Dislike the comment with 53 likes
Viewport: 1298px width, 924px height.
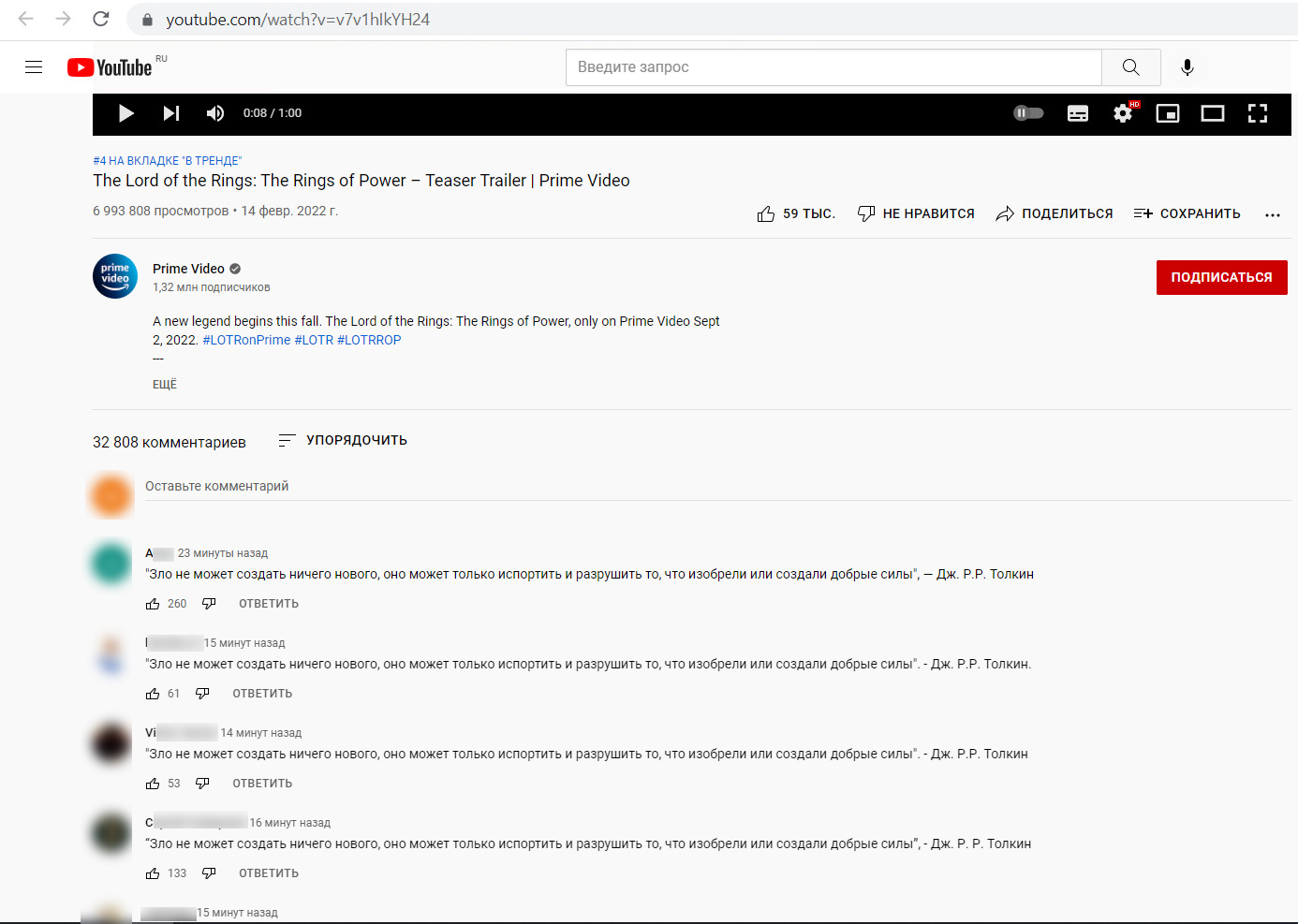[x=202, y=784]
